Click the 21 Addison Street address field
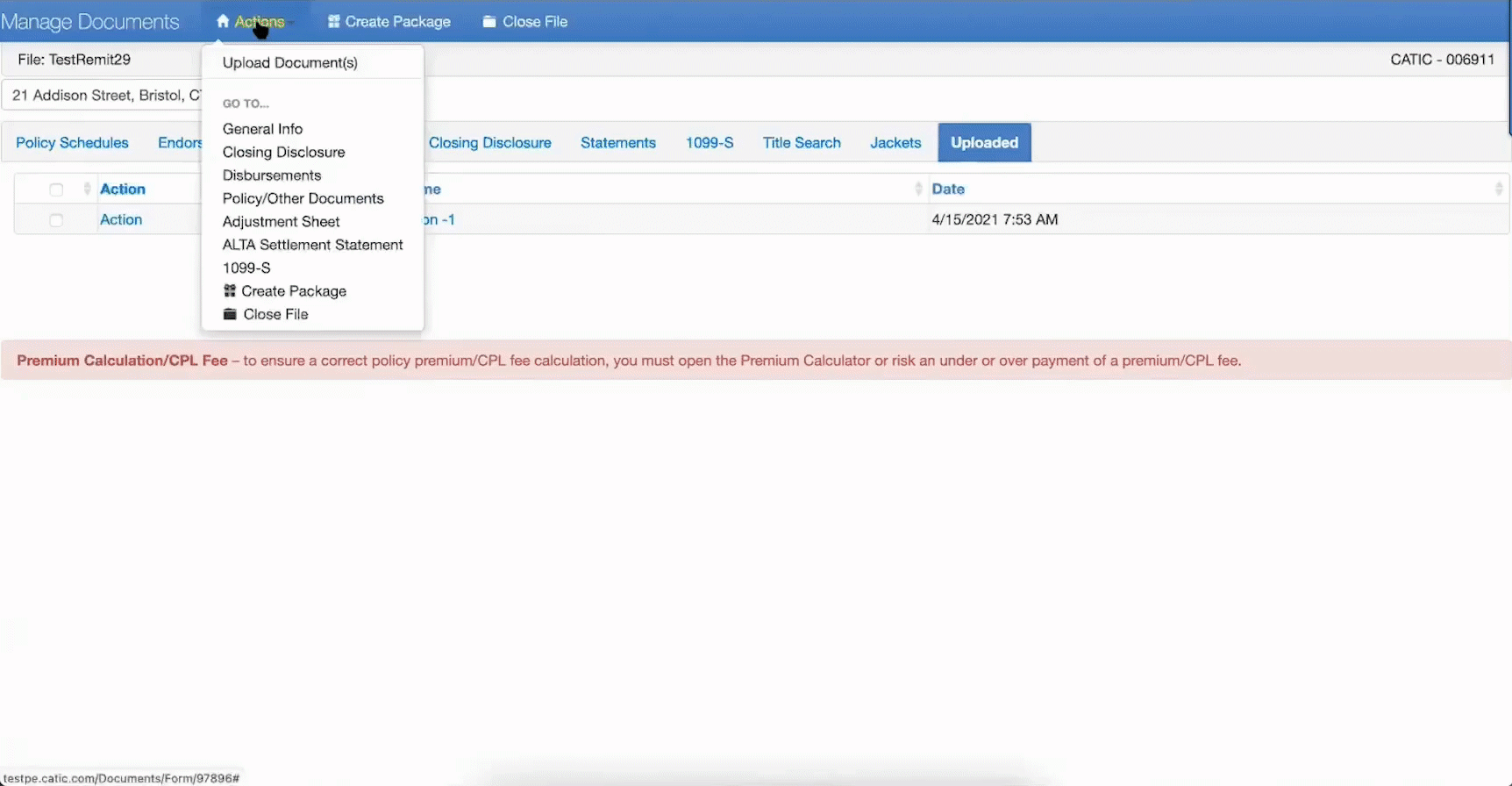Image resolution: width=1512 pixels, height=786 pixels. pos(103,95)
